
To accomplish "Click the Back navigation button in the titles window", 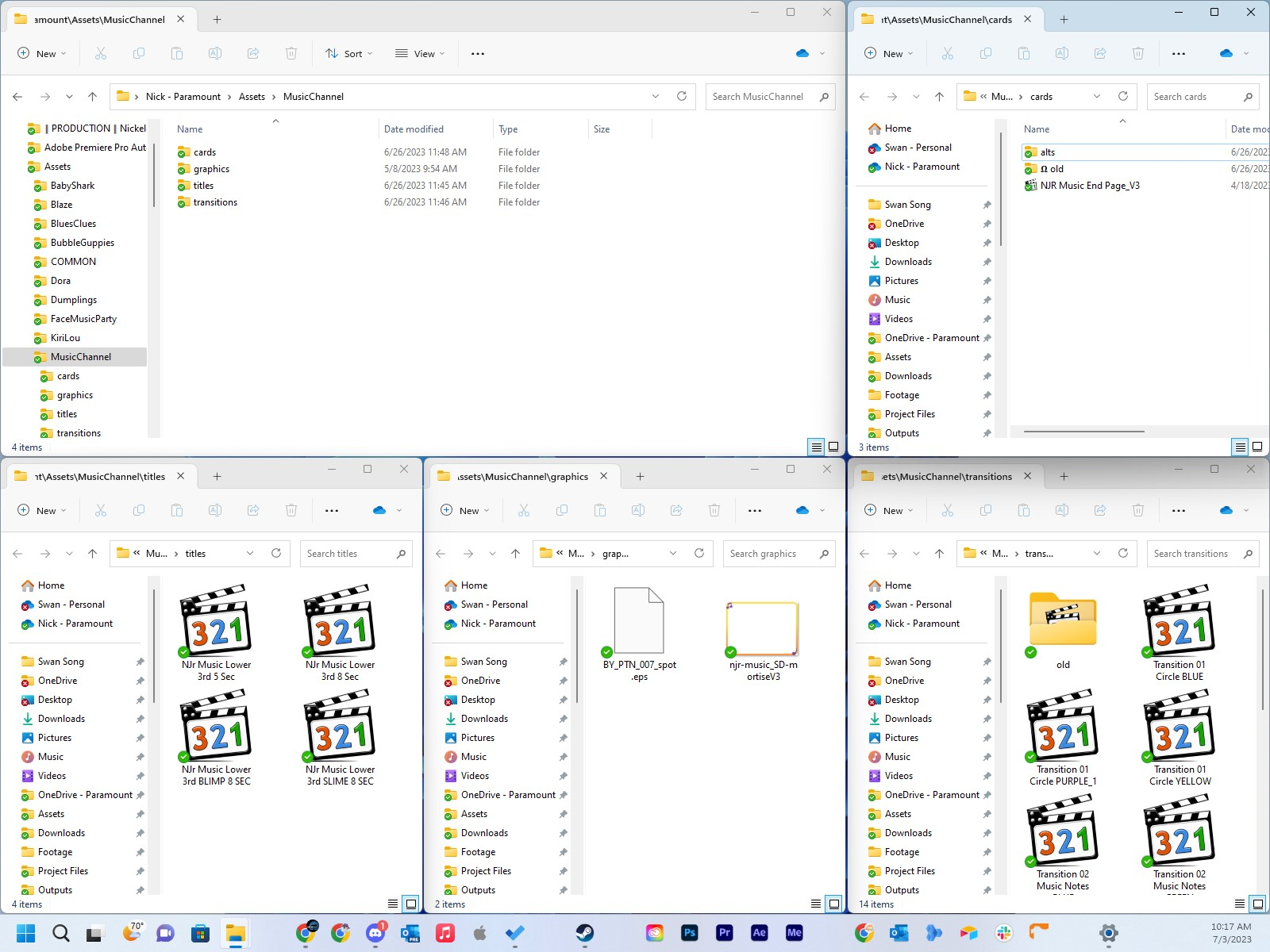I will (x=17, y=554).
